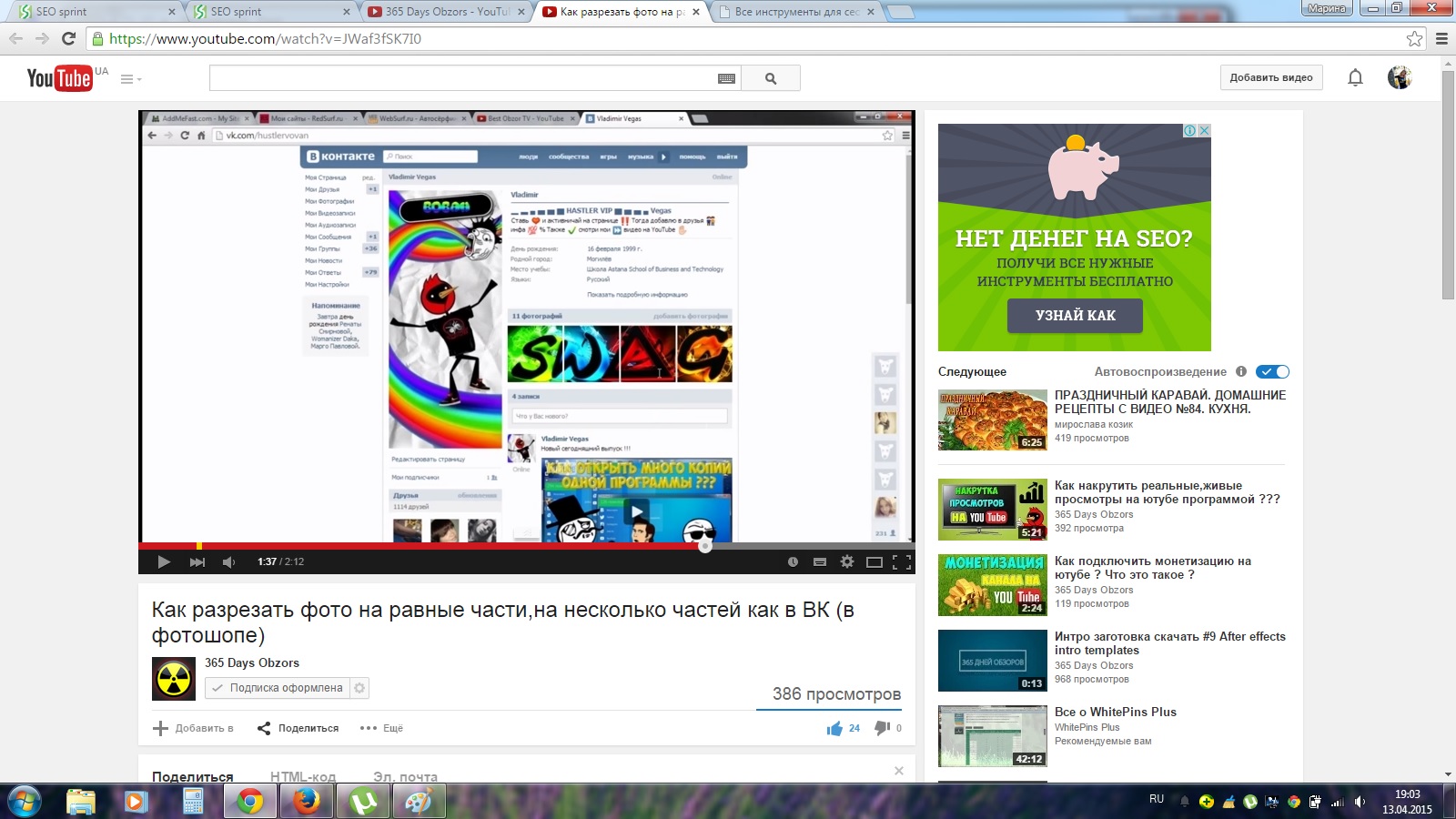
Task: Switch to Все инструменты browser tab
Action: (795, 11)
